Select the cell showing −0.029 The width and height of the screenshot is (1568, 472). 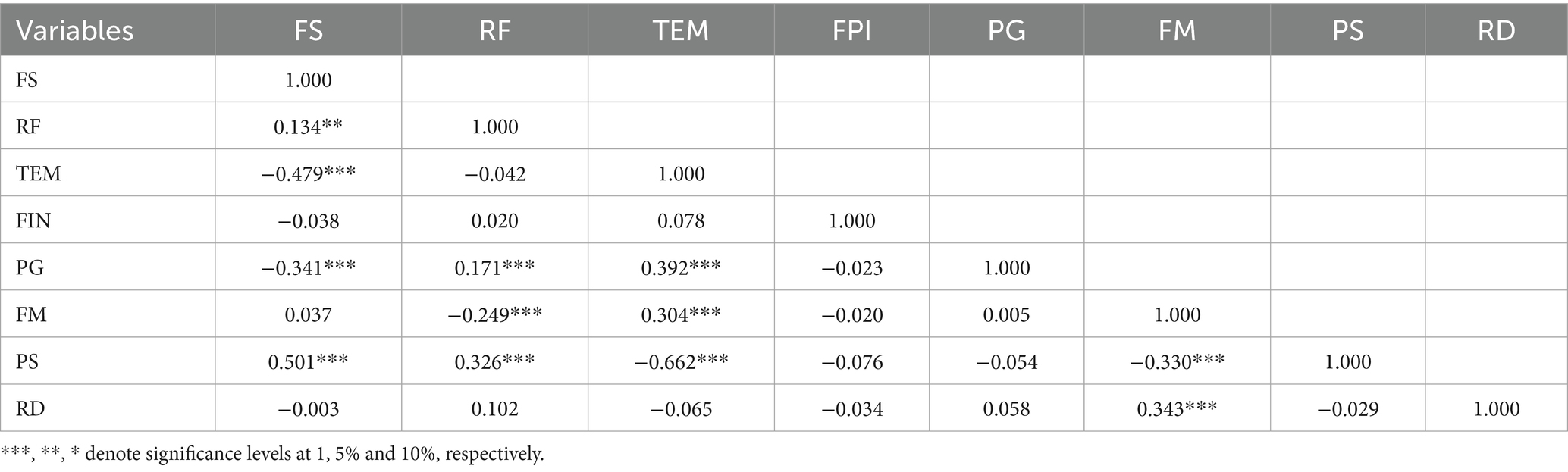pos(1347,409)
